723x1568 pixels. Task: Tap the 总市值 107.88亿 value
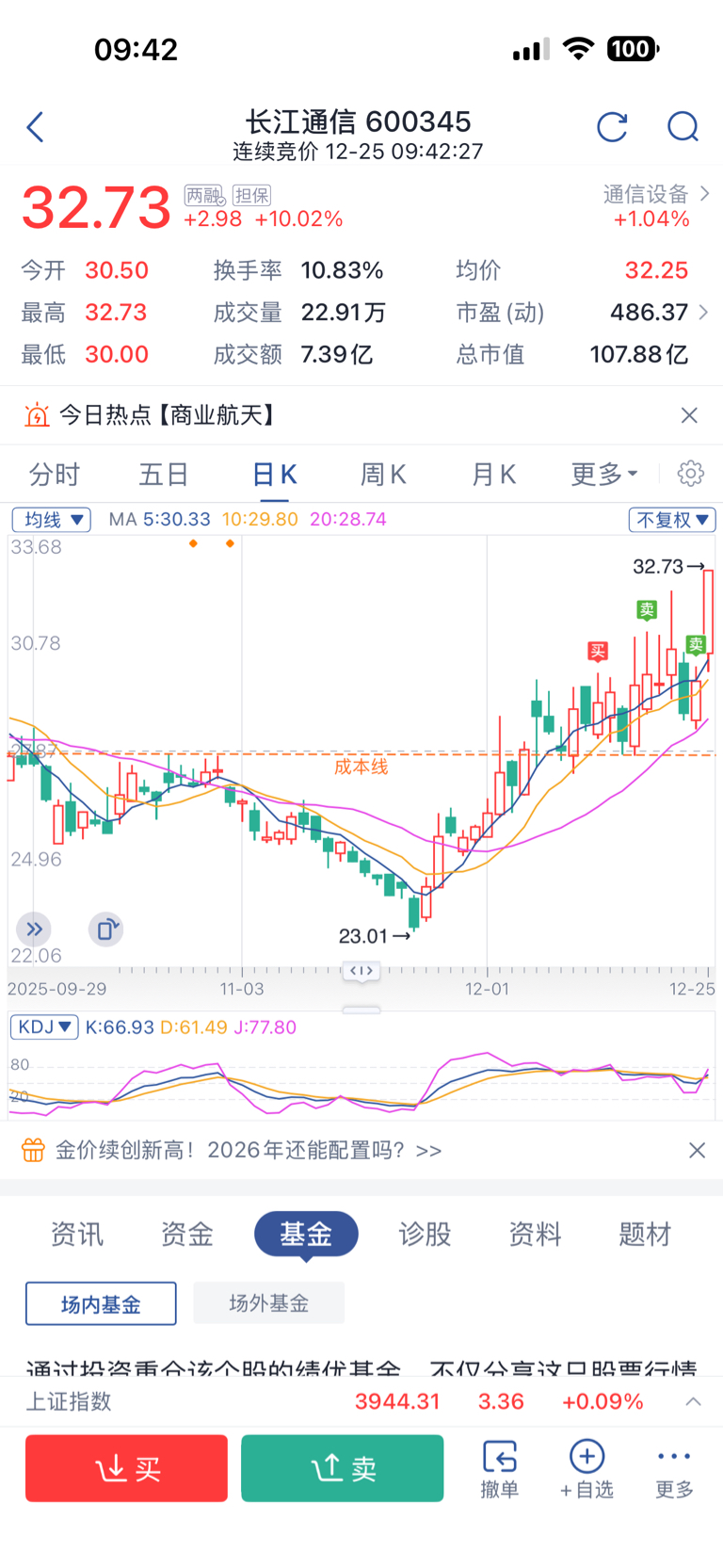pyautogui.click(x=639, y=354)
